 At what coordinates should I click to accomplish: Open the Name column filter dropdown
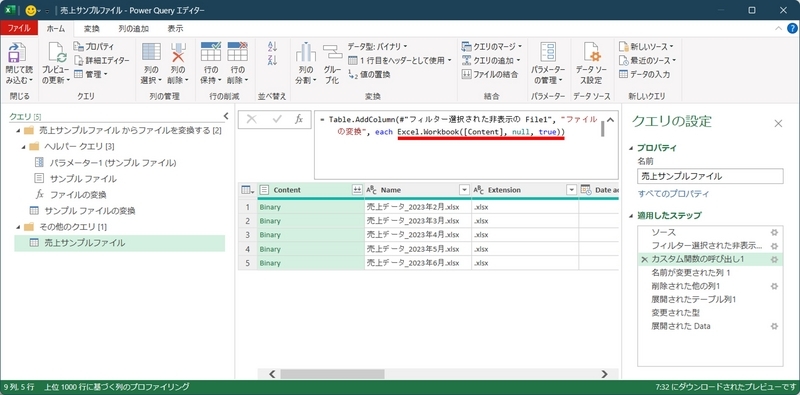pos(464,190)
